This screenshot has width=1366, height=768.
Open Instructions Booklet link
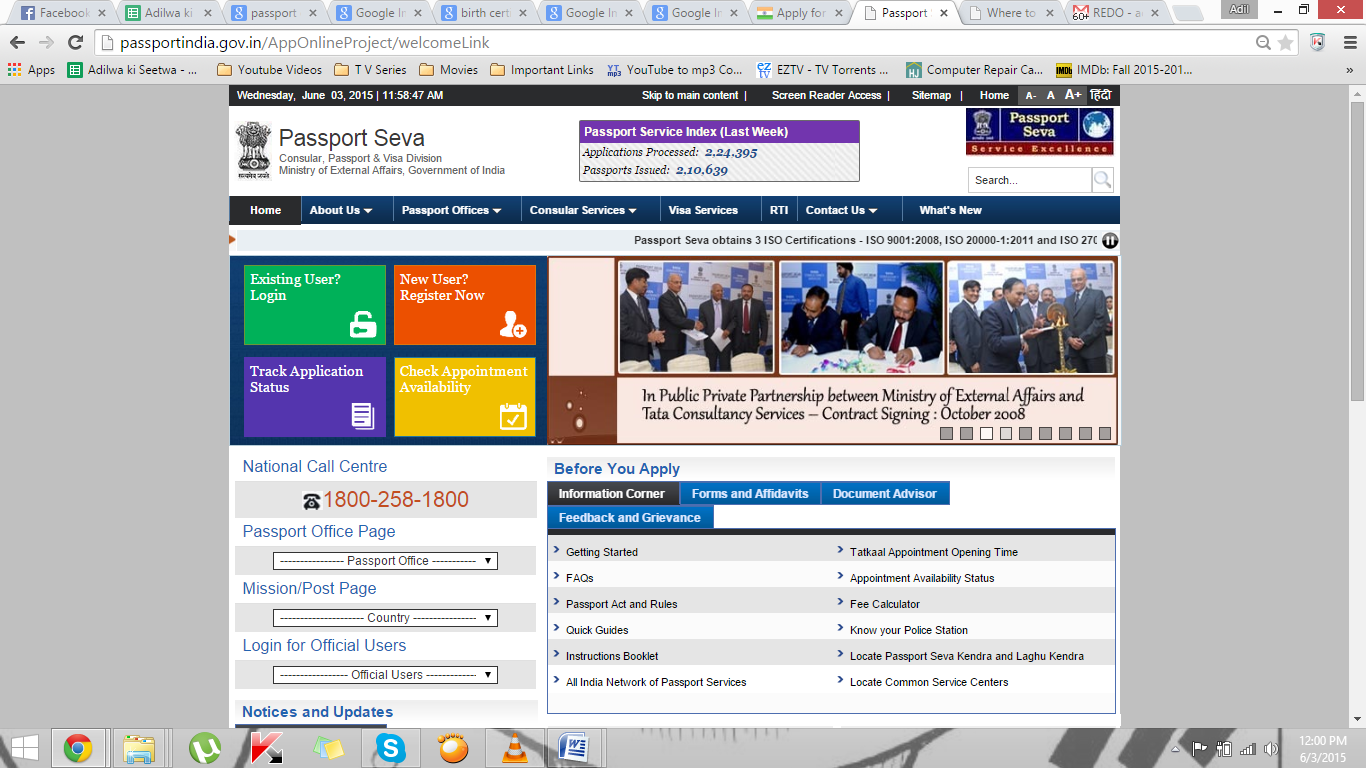[x=612, y=656]
